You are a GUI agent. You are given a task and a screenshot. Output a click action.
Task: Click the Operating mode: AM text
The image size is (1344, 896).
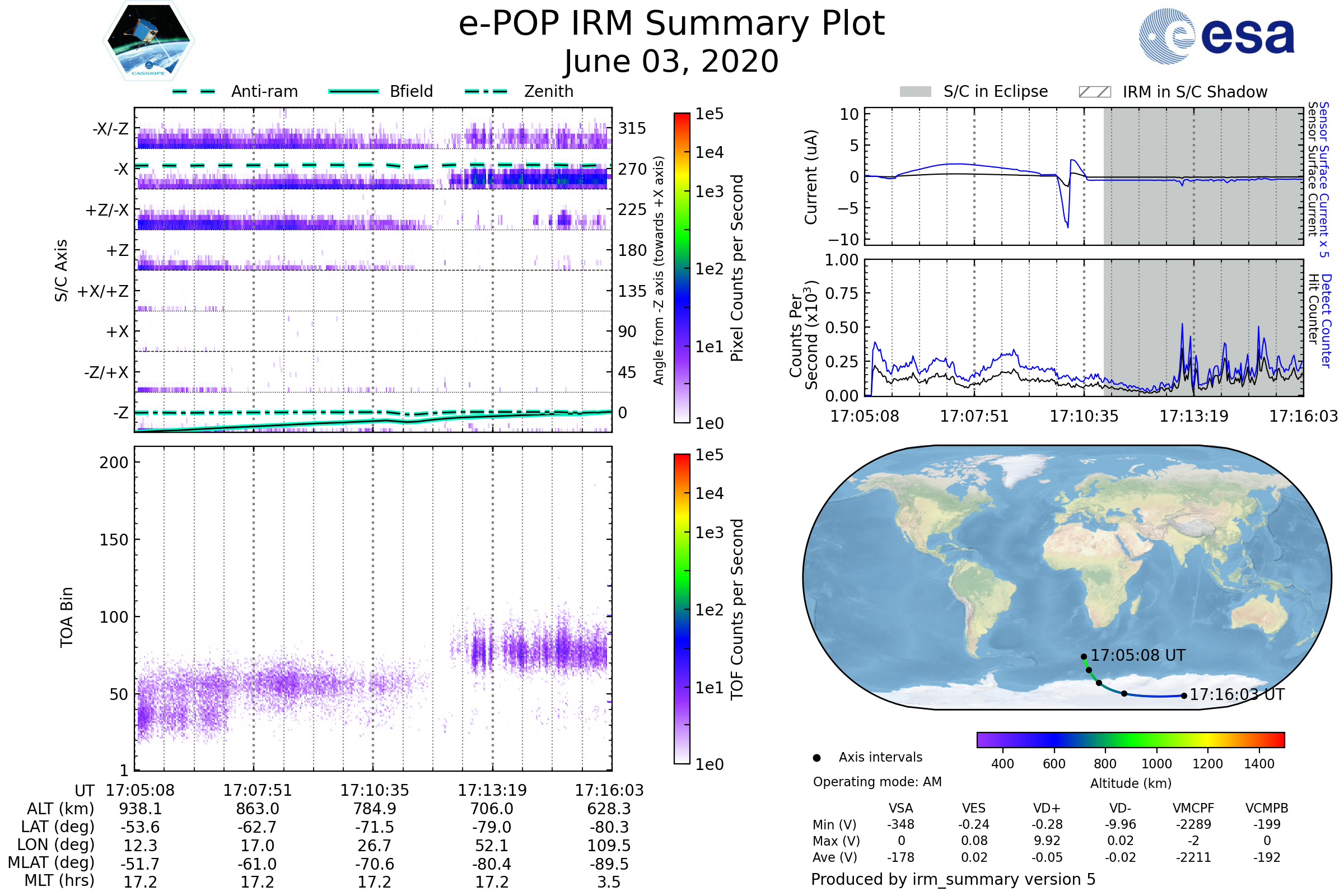point(877,782)
